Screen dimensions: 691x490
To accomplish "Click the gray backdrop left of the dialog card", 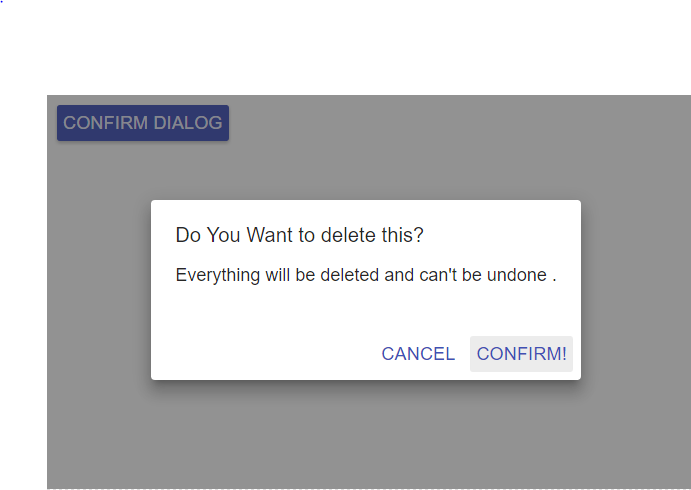I will point(99,290).
